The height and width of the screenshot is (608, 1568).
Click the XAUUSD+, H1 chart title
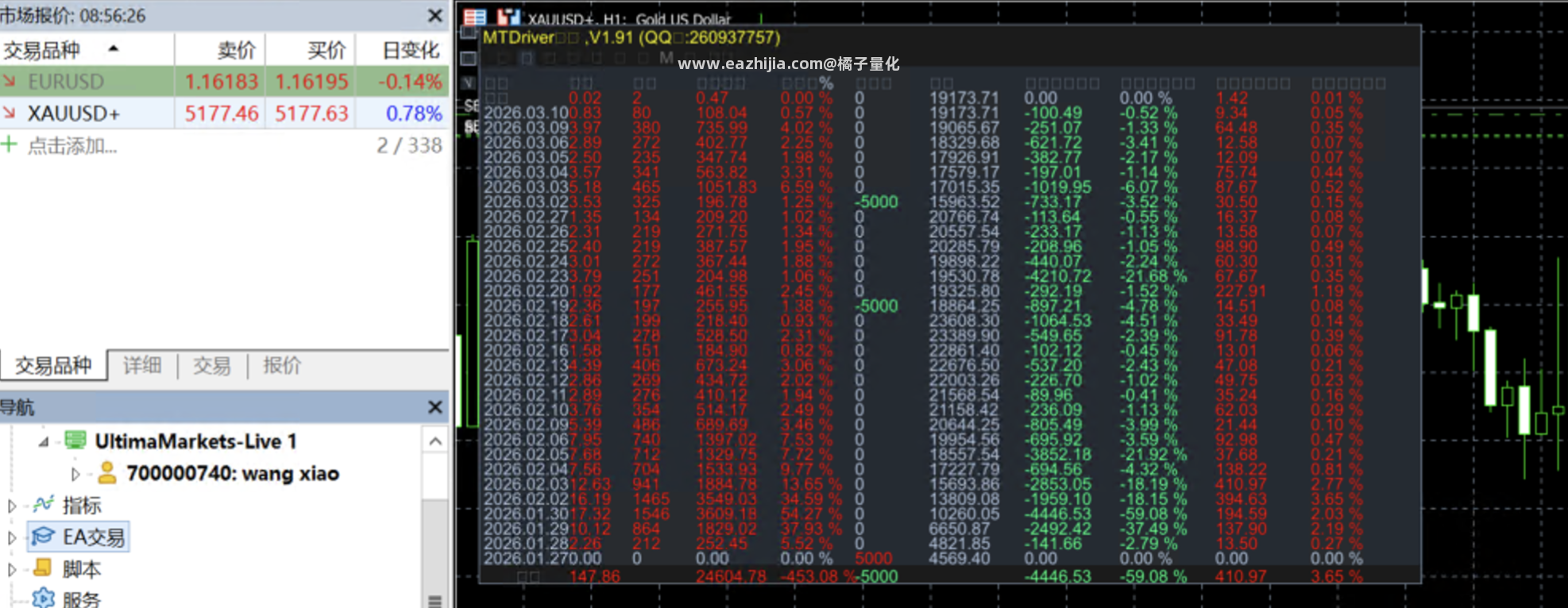(x=629, y=19)
